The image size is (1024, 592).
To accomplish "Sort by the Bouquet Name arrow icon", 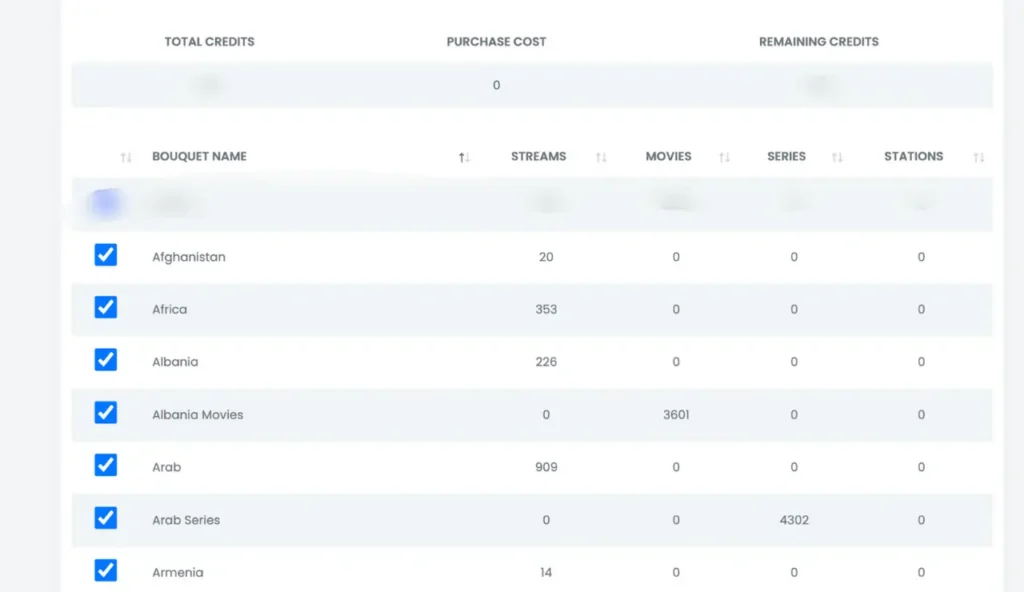I will 464,157.
